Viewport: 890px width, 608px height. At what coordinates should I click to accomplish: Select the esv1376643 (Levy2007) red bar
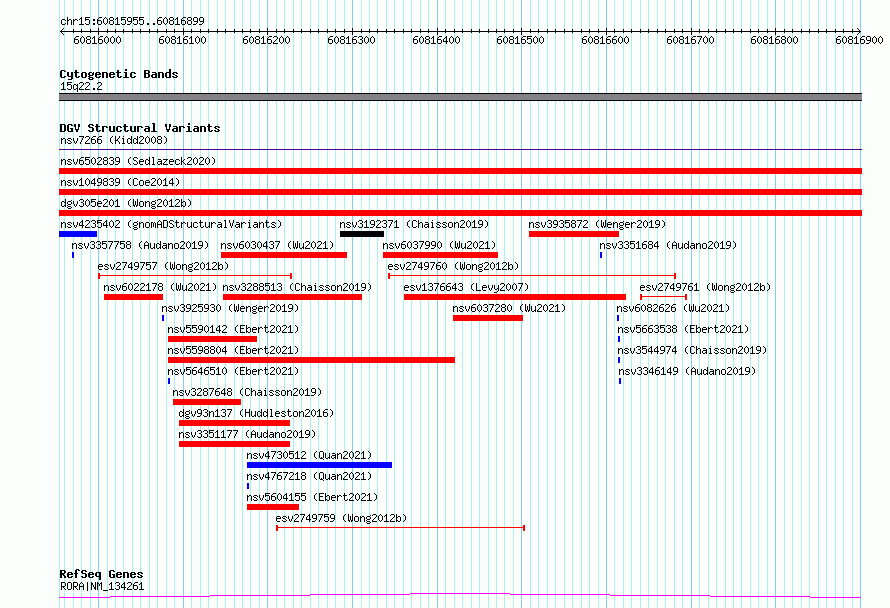pos(515,297)
